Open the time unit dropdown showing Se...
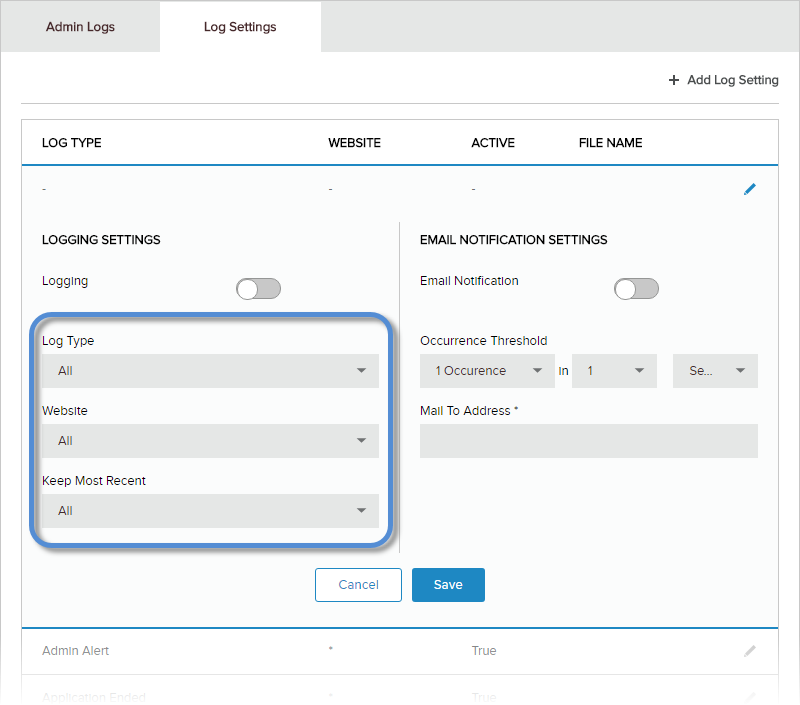 point(716,371)
